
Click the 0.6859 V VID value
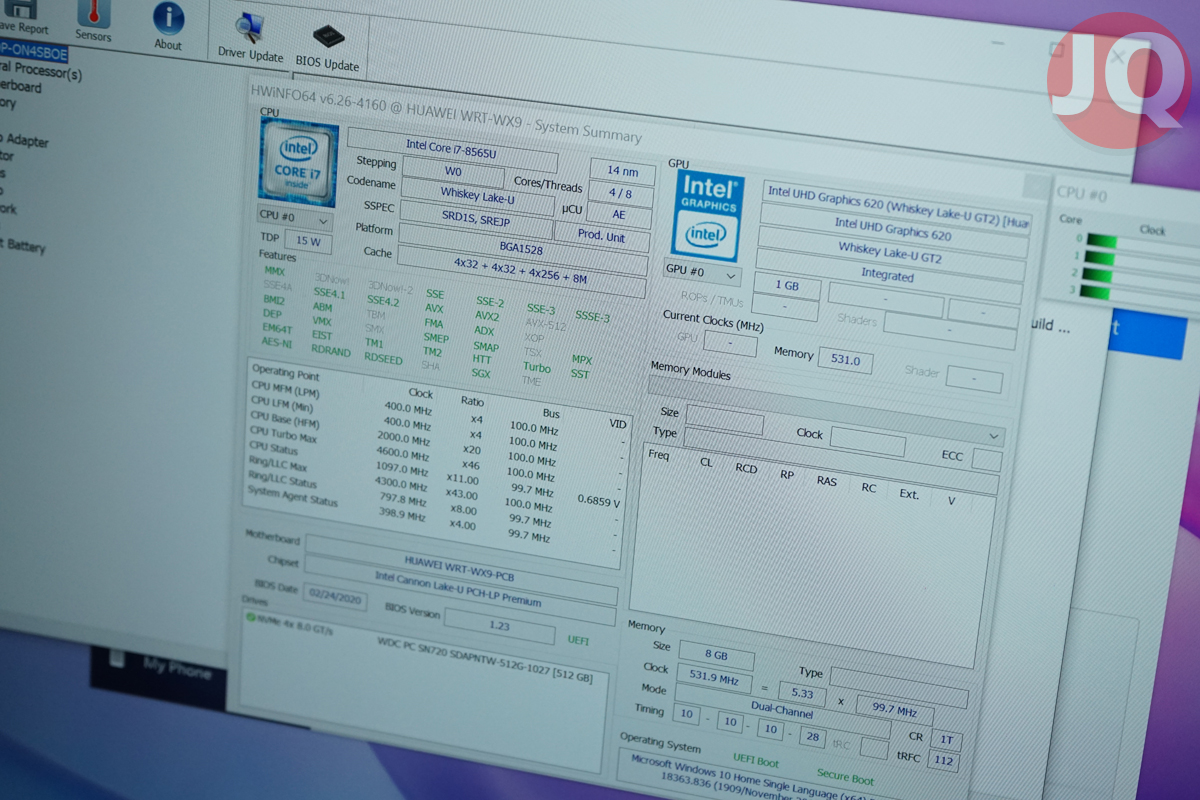click(599, 501)
